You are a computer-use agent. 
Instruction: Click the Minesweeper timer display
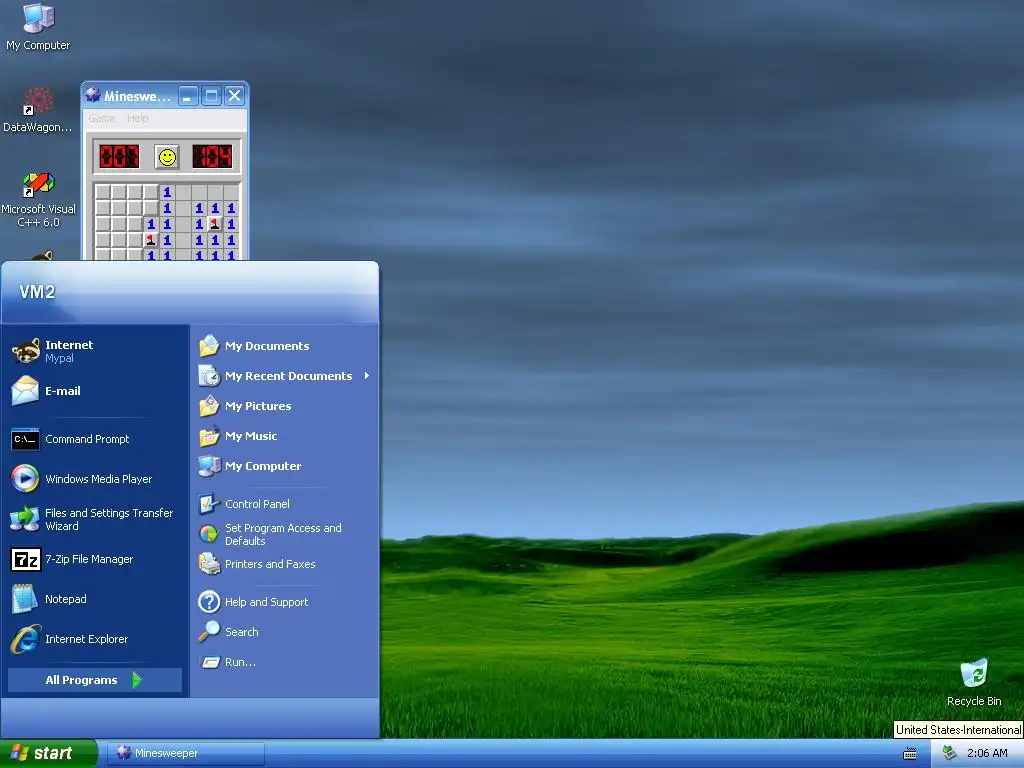[x=212, y=157]
